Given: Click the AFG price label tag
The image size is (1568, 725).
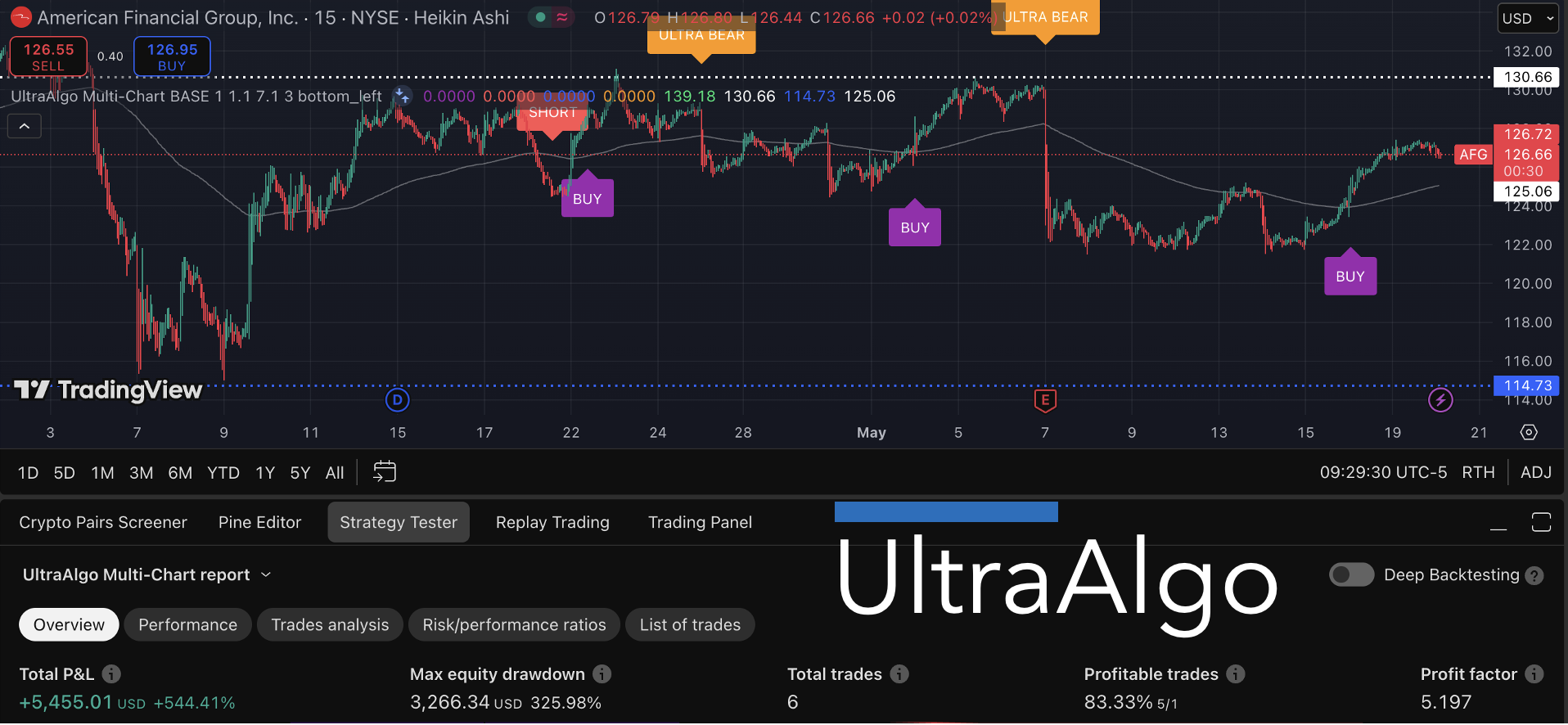Looking at the screenshot, I should point(1473,154).
